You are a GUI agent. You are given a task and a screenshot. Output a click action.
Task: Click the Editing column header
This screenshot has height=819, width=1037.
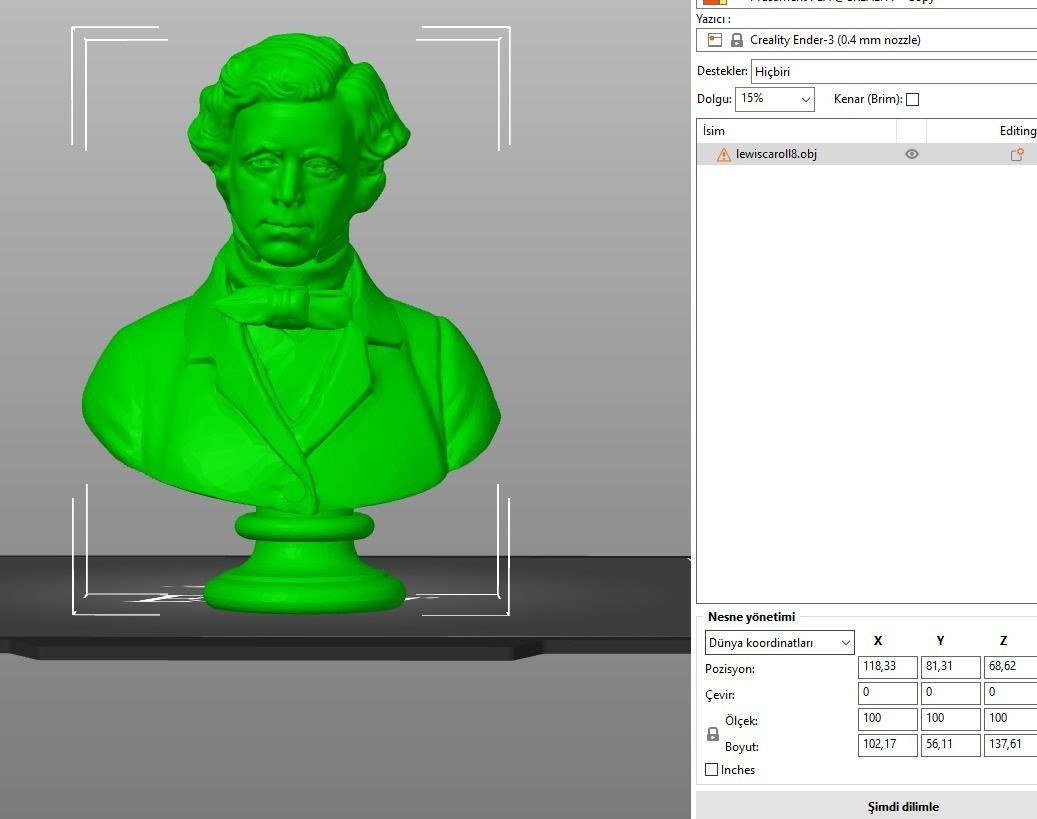[x=981, y=131]
